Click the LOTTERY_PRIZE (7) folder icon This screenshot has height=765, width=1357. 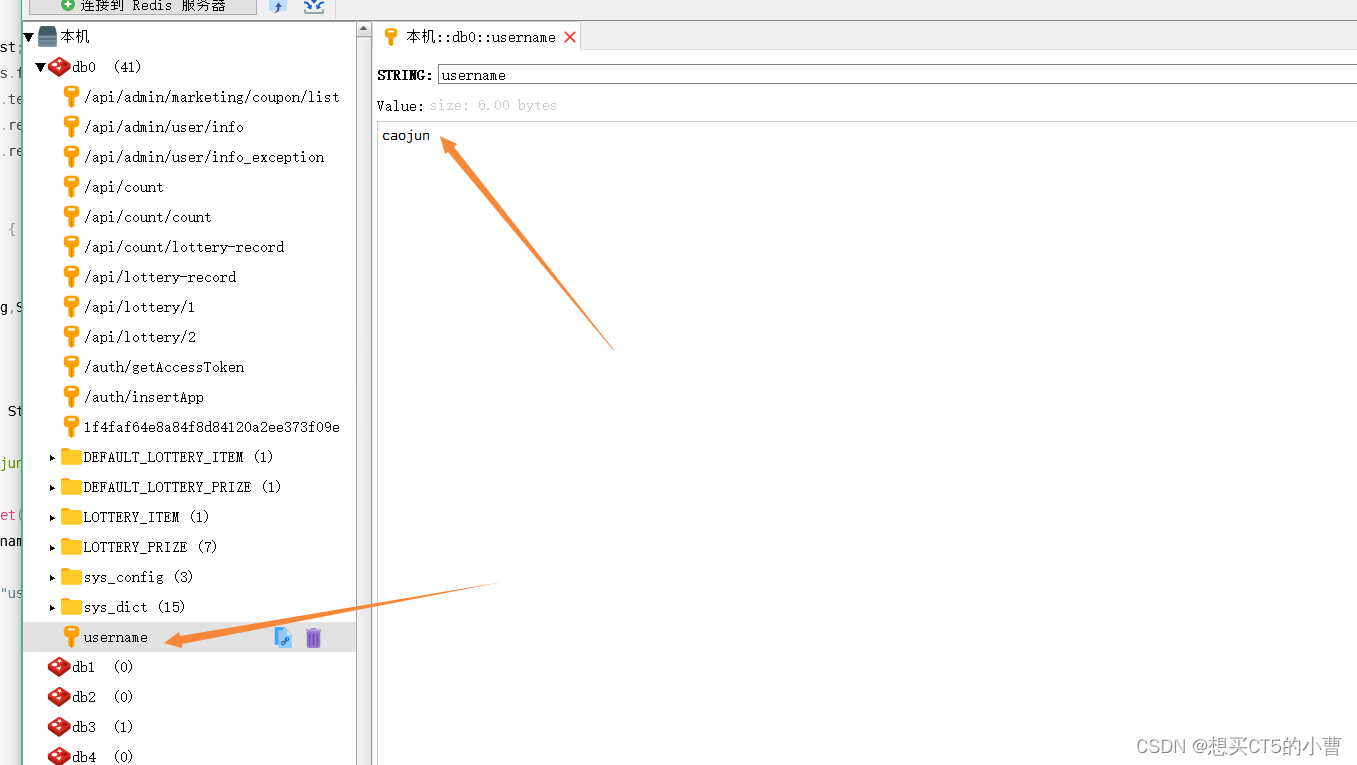pos(71,547)
